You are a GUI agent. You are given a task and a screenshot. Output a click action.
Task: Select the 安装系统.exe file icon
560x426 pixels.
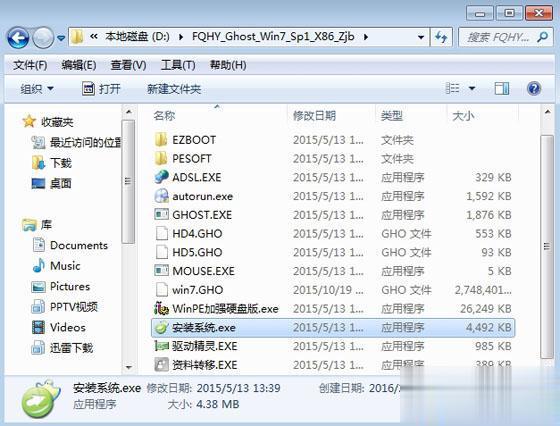pos(161,327)
